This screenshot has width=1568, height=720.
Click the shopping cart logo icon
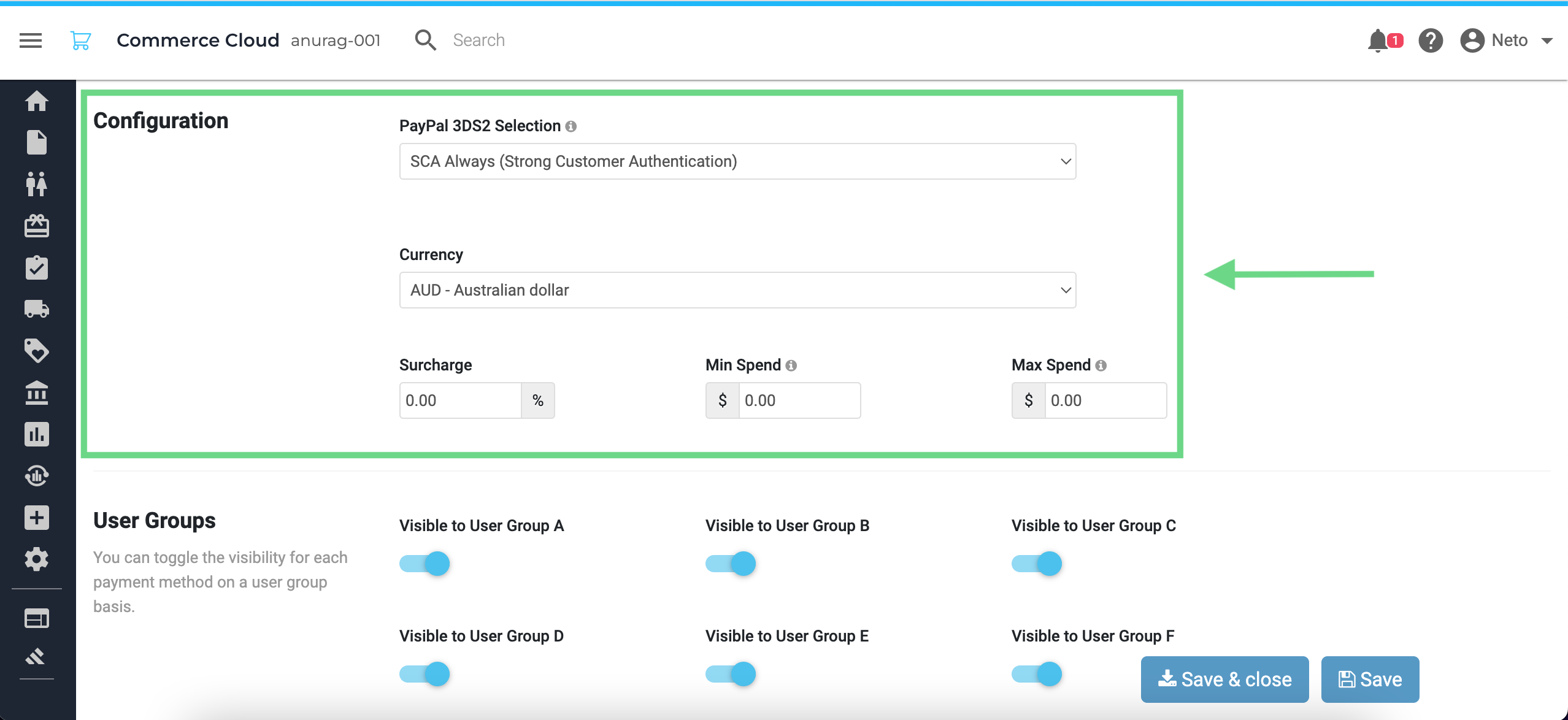tap(80, 40)
